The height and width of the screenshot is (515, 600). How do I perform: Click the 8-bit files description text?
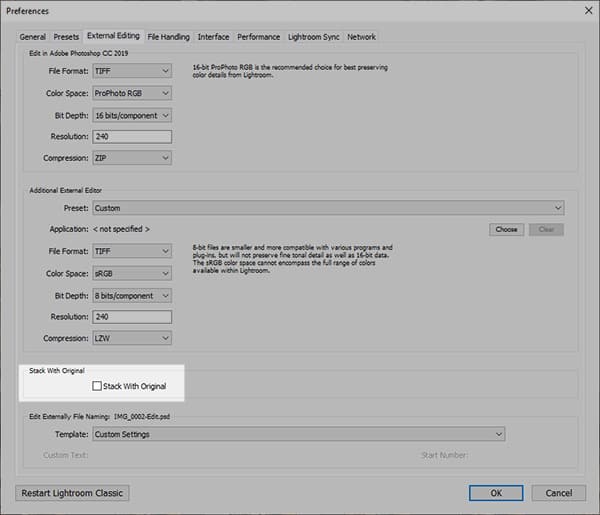[x=292, y=259]
